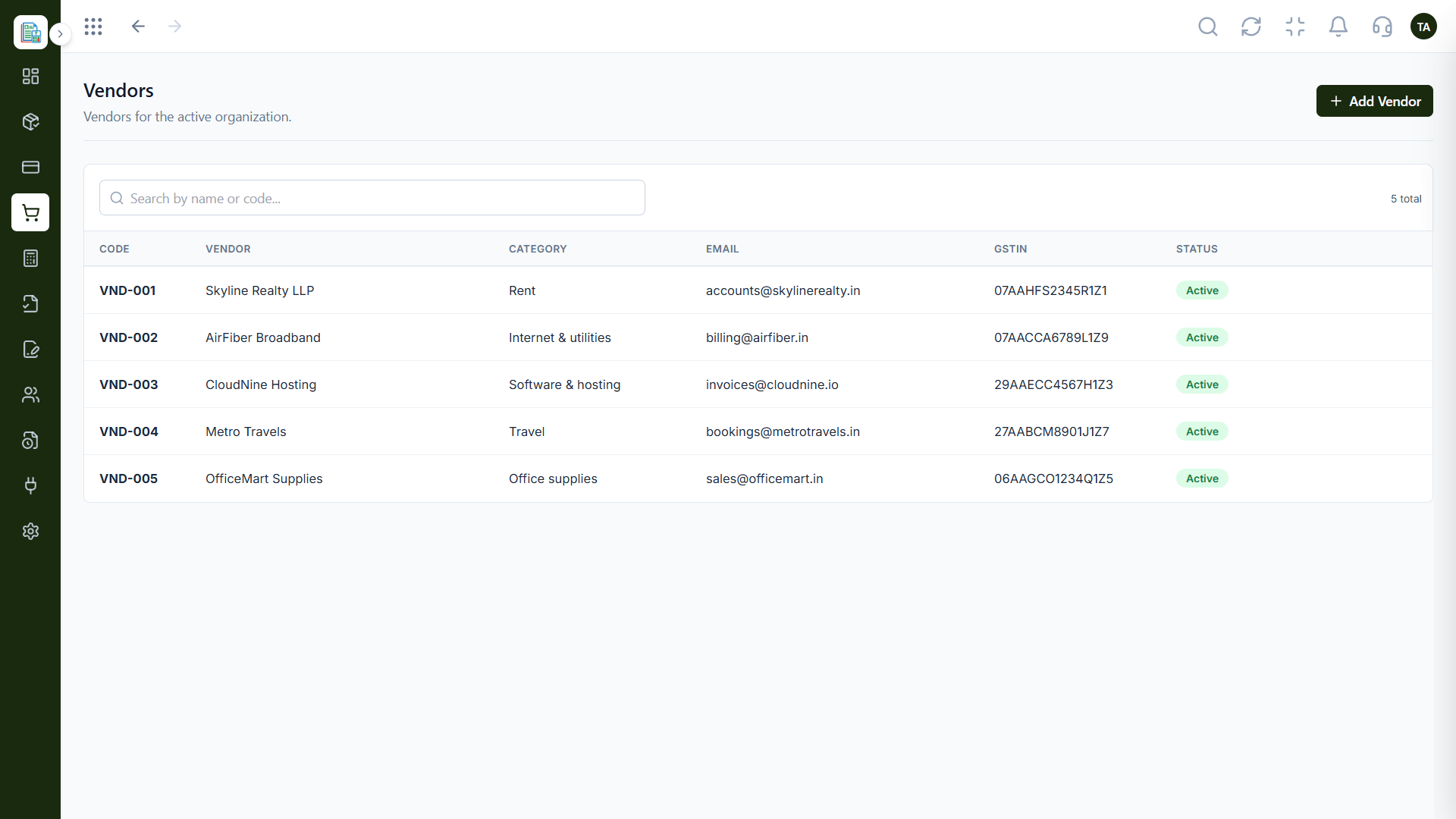Click the refresh icon in header
Screen dimensions: 1456x819
click(1251, 27)
